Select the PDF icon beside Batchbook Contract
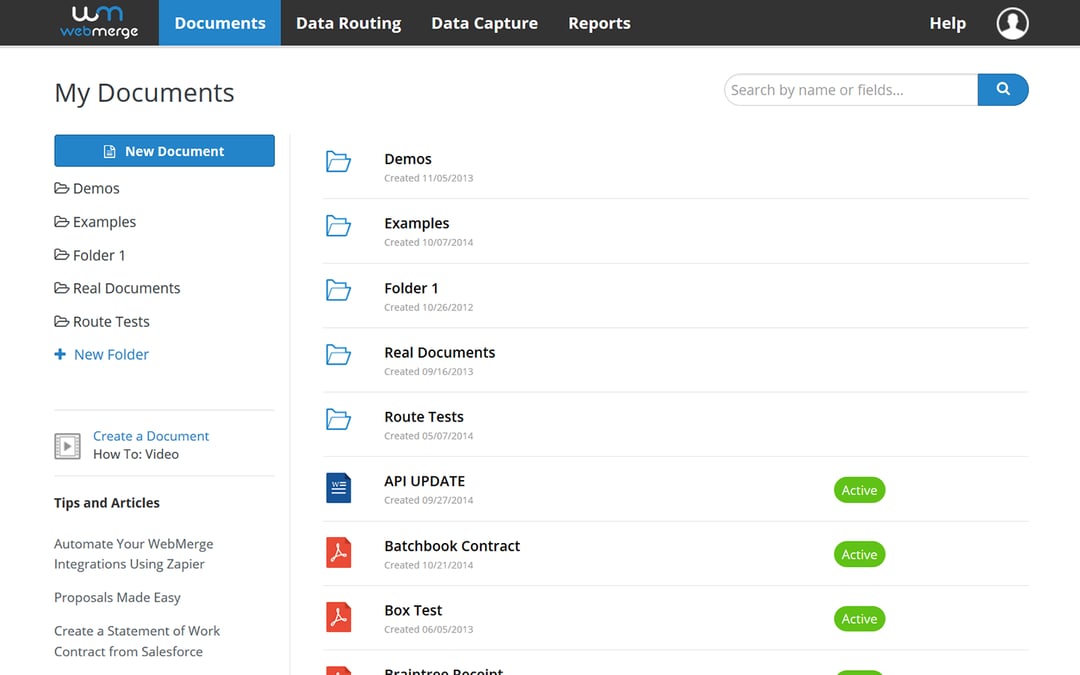The image size is (1080, 675). [x=338, y=552]
